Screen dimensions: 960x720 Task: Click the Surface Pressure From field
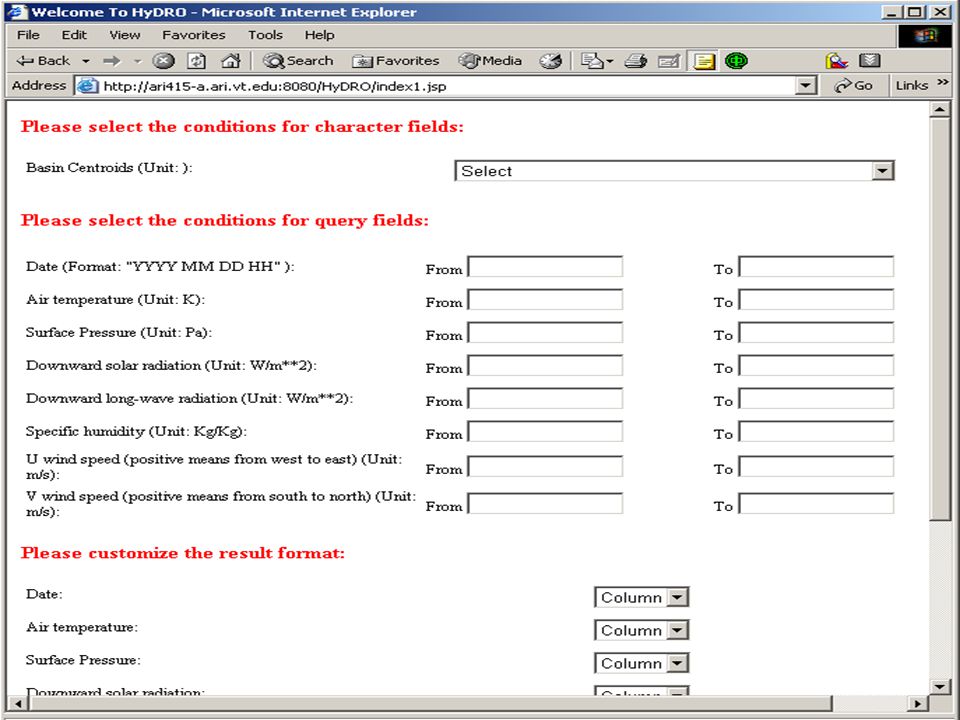(545, 333)
